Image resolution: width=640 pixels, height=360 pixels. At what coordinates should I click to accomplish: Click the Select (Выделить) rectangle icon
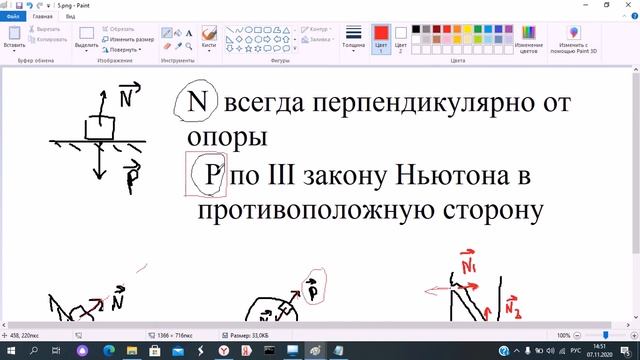(87, 33)
